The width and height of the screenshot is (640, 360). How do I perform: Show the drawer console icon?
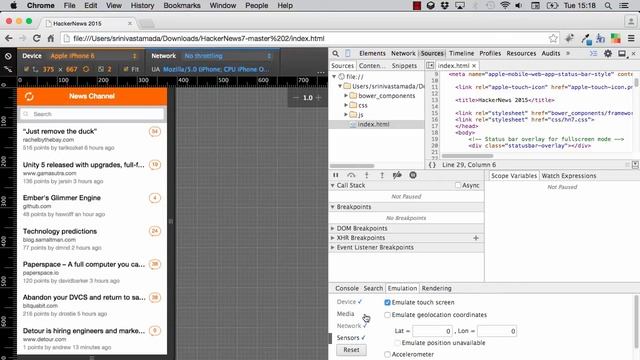[593, 53]
